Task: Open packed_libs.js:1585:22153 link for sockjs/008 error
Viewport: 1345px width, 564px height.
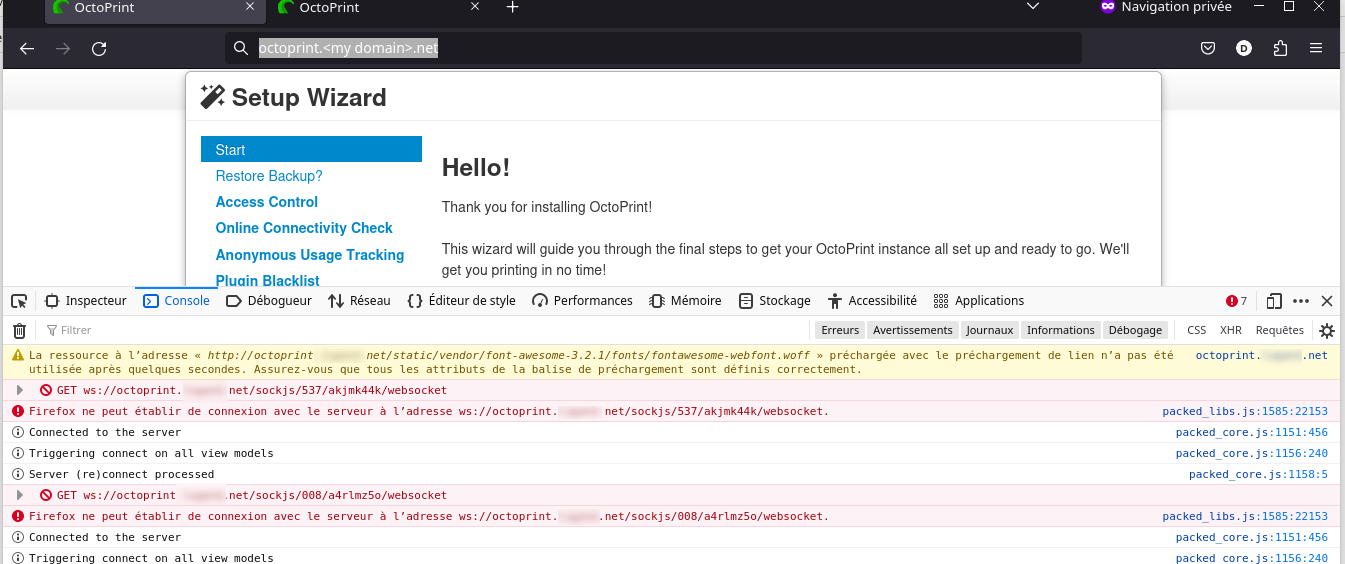Action: [x=1245, y=516]
